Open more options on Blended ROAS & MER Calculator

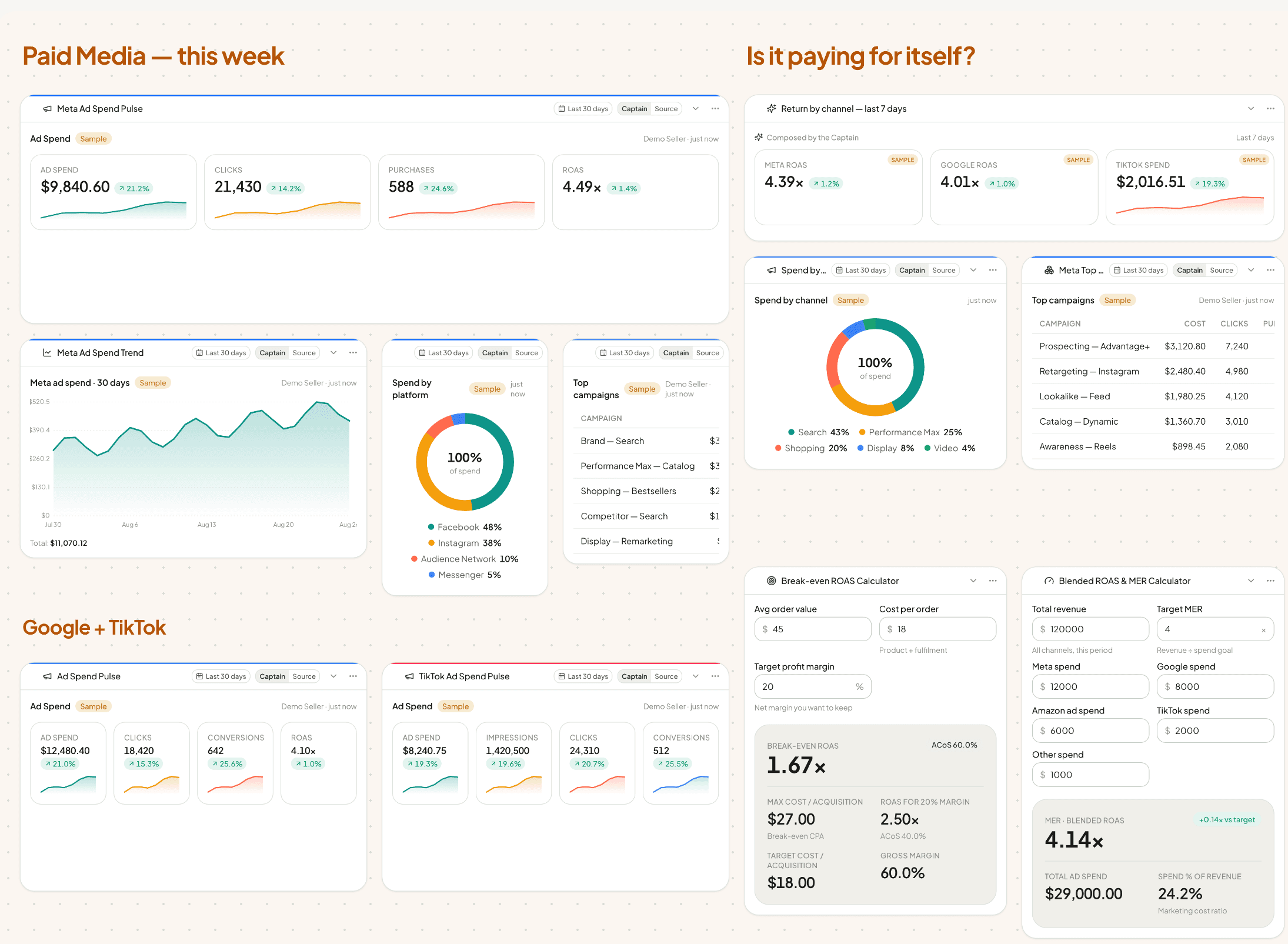coord(1270,581)
